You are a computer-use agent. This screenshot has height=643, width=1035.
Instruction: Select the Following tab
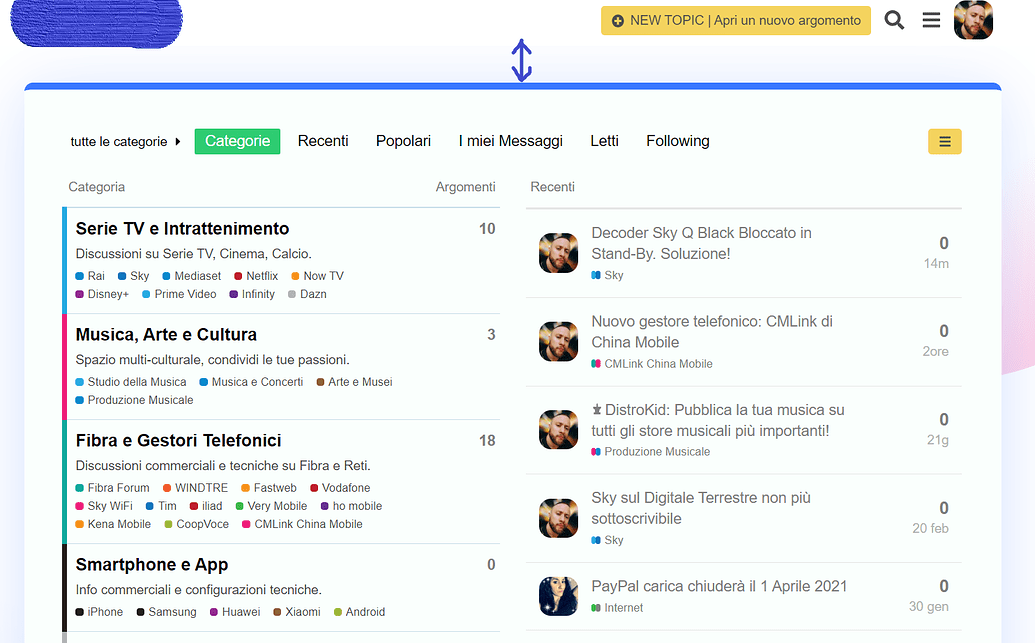(677, 141)
